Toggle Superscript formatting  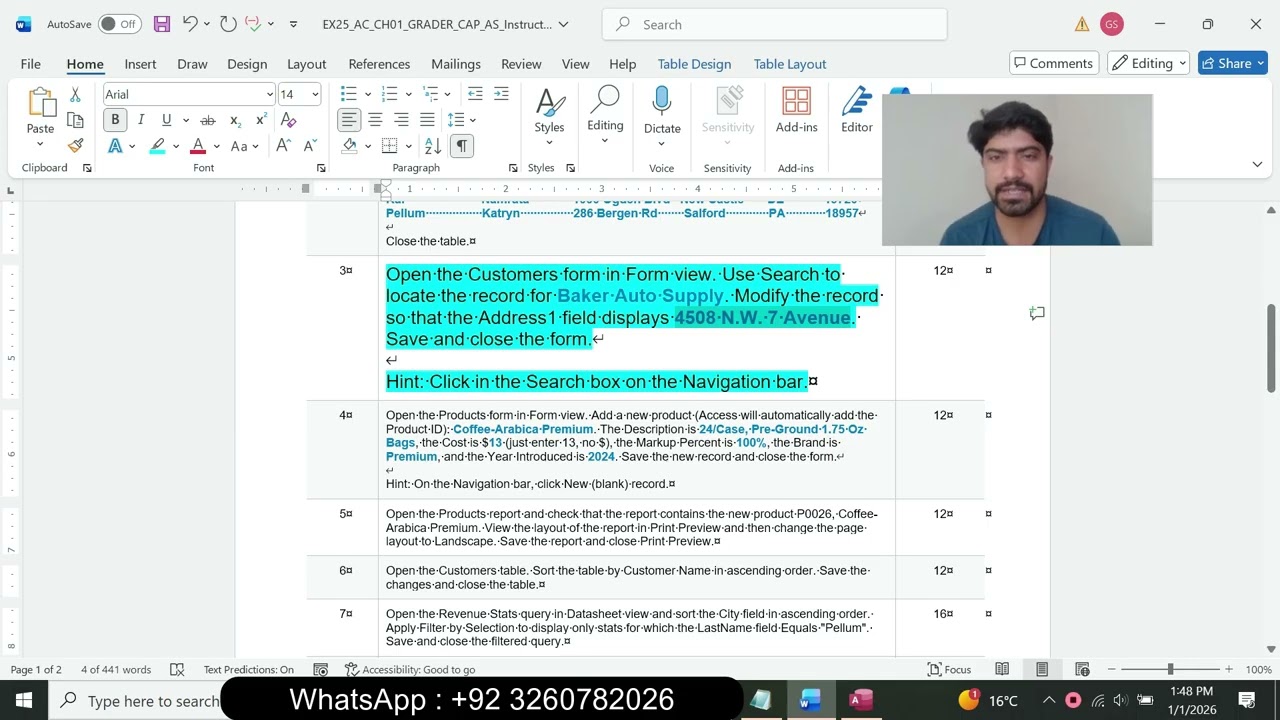click(x=261, y=120)
